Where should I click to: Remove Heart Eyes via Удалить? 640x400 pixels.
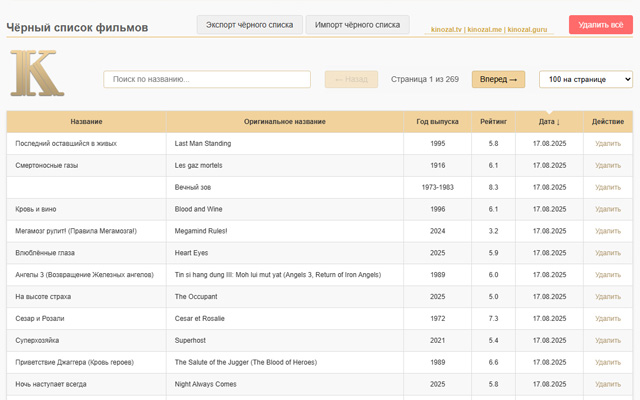pyautogui.click(x=608, y=253)
